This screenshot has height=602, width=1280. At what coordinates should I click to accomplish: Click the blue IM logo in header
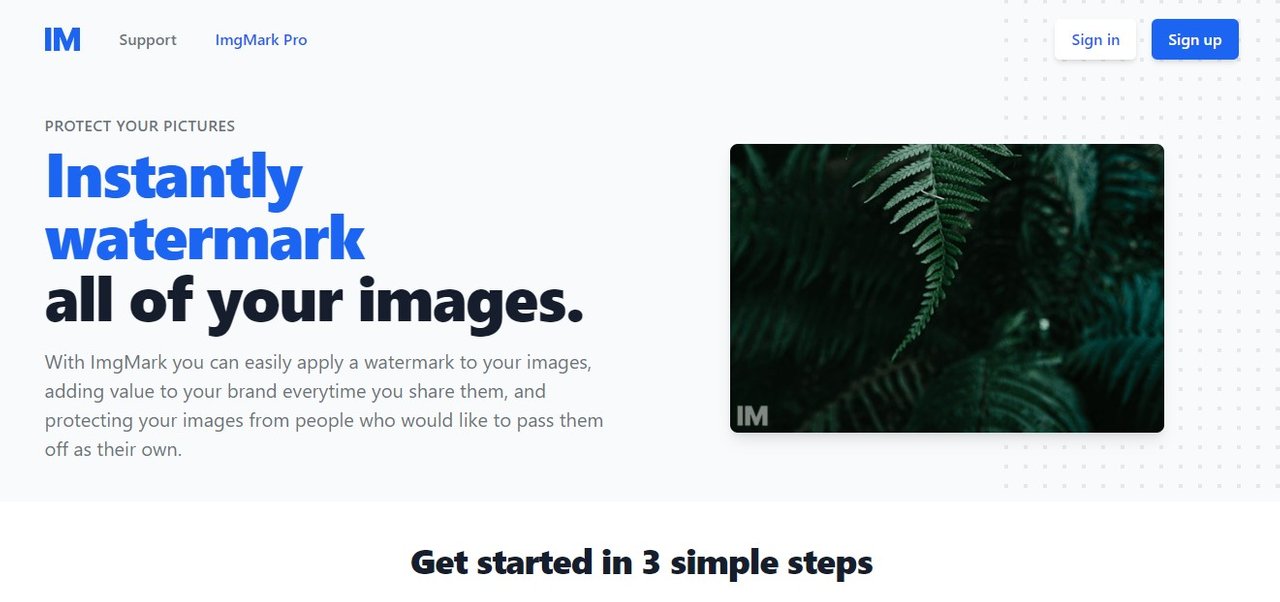pyautogui.click(x=62, y=40)
